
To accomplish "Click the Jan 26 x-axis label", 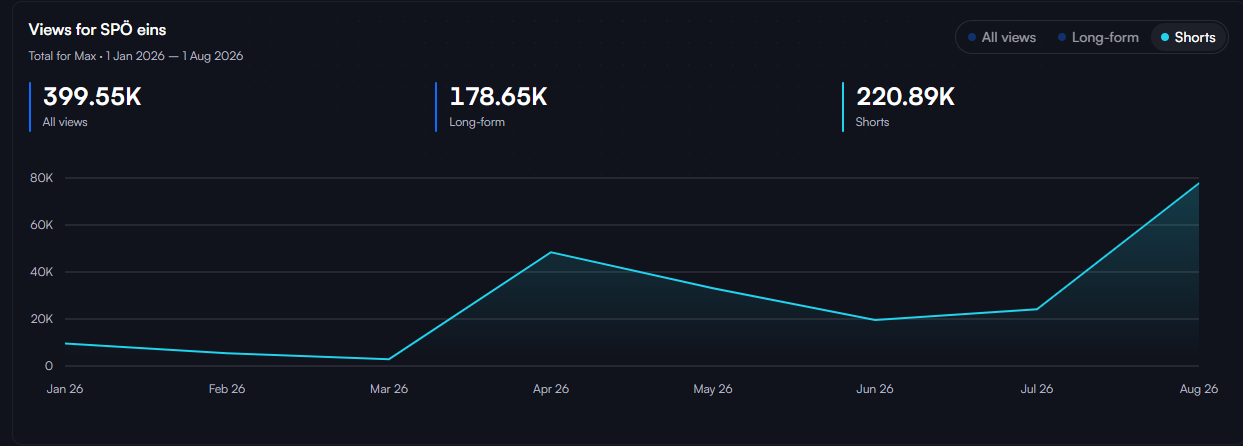I will (x=63, y=389).
